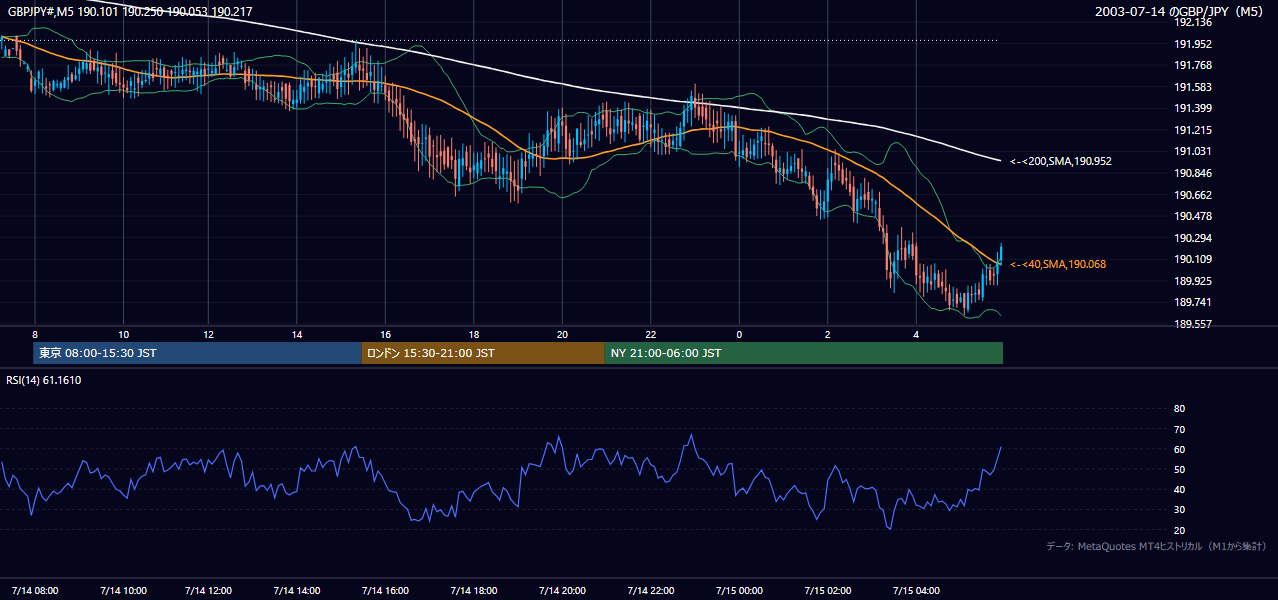
Task: Click price axis label 190.662
Action: tap(1193, 195)
